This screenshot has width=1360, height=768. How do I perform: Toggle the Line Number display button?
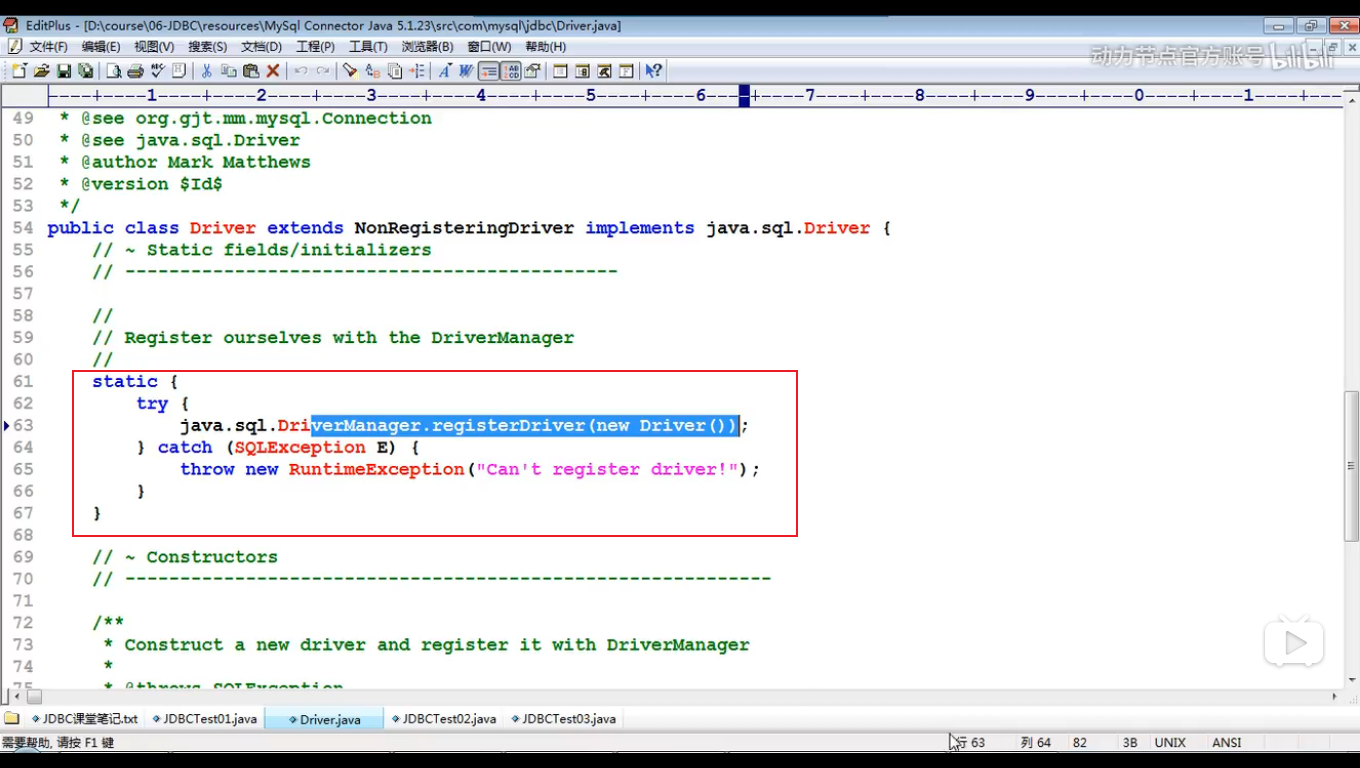tap(511, 71)
